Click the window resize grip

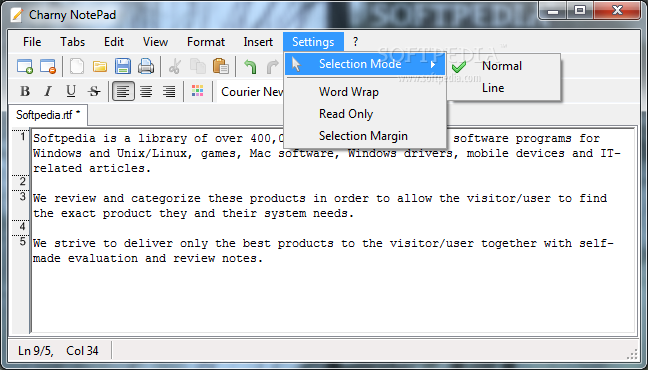[x=632, y=354]
